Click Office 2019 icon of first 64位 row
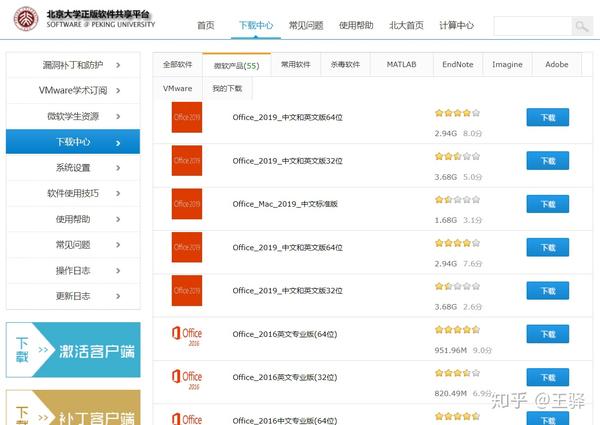 187,117
